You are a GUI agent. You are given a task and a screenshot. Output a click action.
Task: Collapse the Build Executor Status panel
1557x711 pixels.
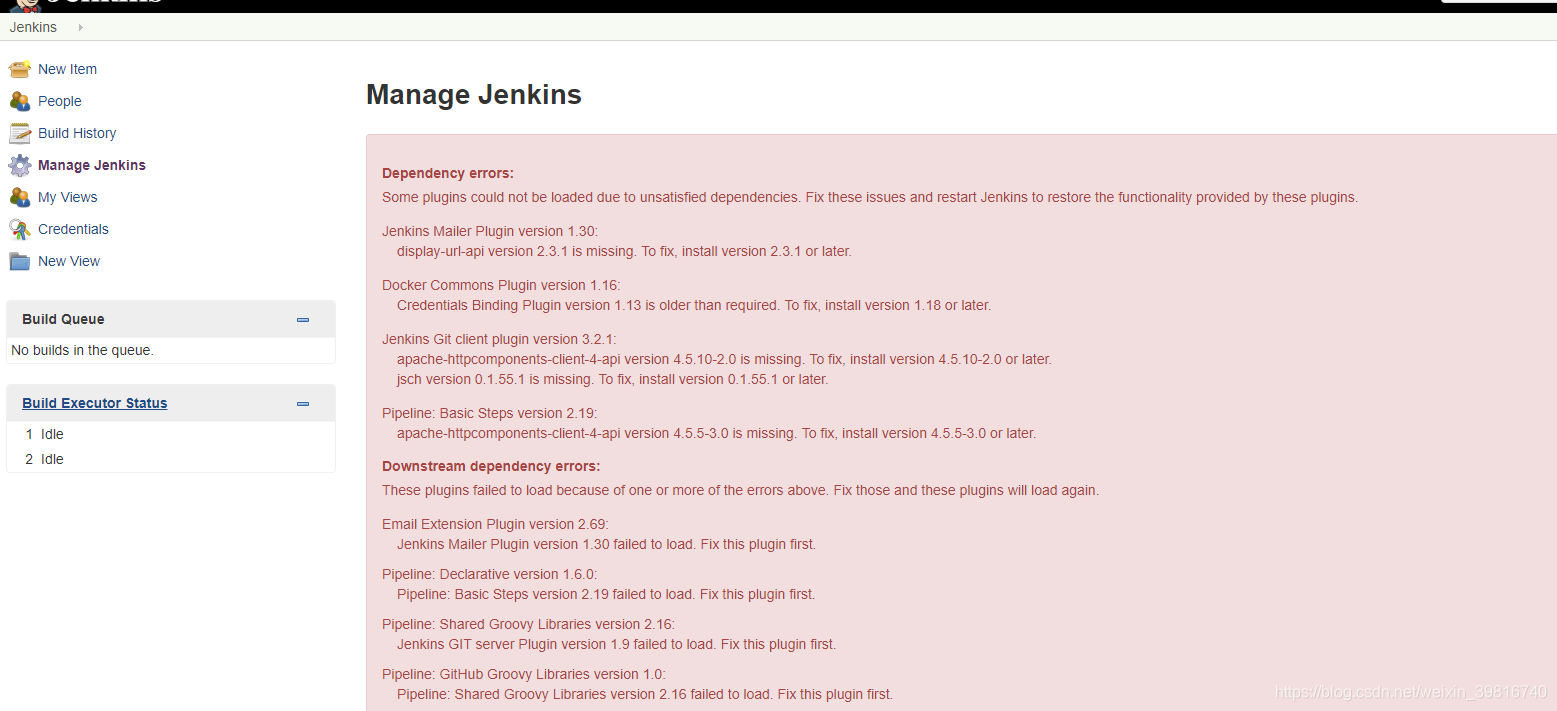(x=303, y=404)
